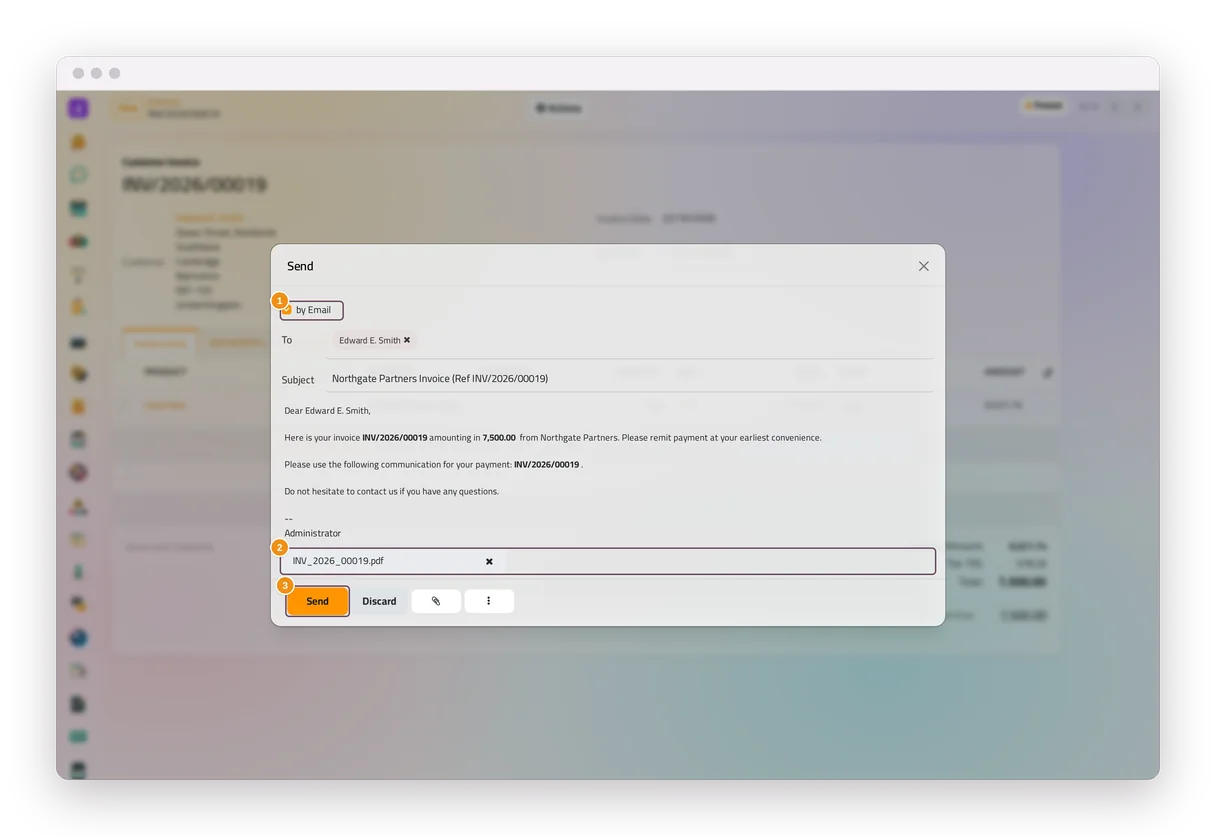Viewport: 1216px width, 836px height.
Task: Attach a file with paperclip button
Action: (x=436, y=601)
